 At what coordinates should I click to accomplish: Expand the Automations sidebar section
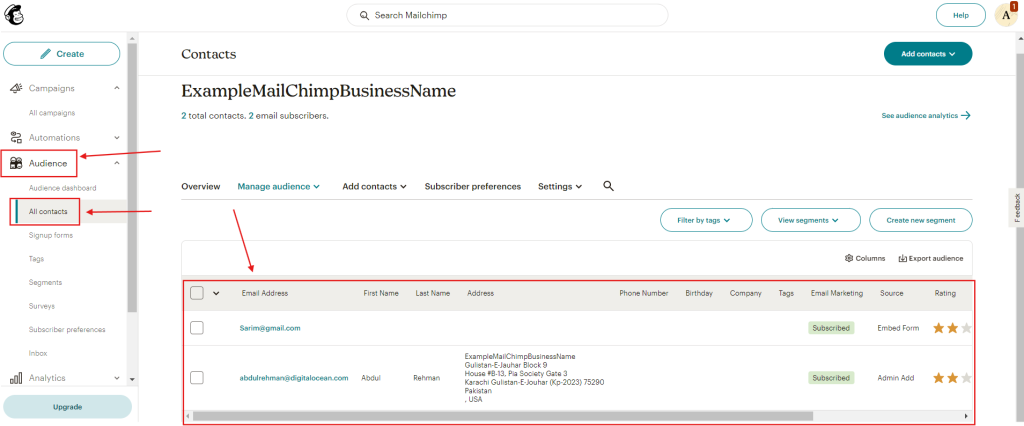[x=117, y=138]
